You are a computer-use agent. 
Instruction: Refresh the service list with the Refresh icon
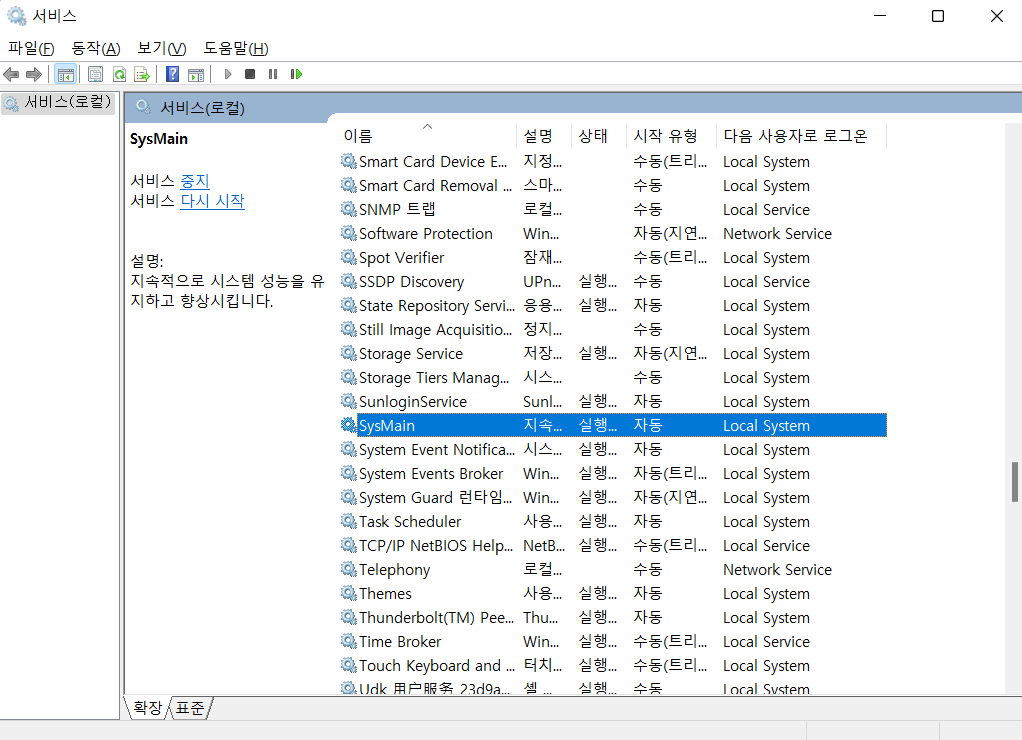coord(118,73)
